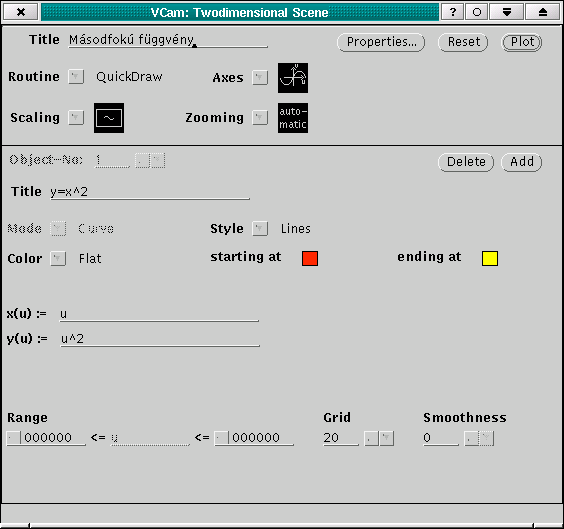
Task: Click the Axes style icon
Action: [x=293, y=78]
